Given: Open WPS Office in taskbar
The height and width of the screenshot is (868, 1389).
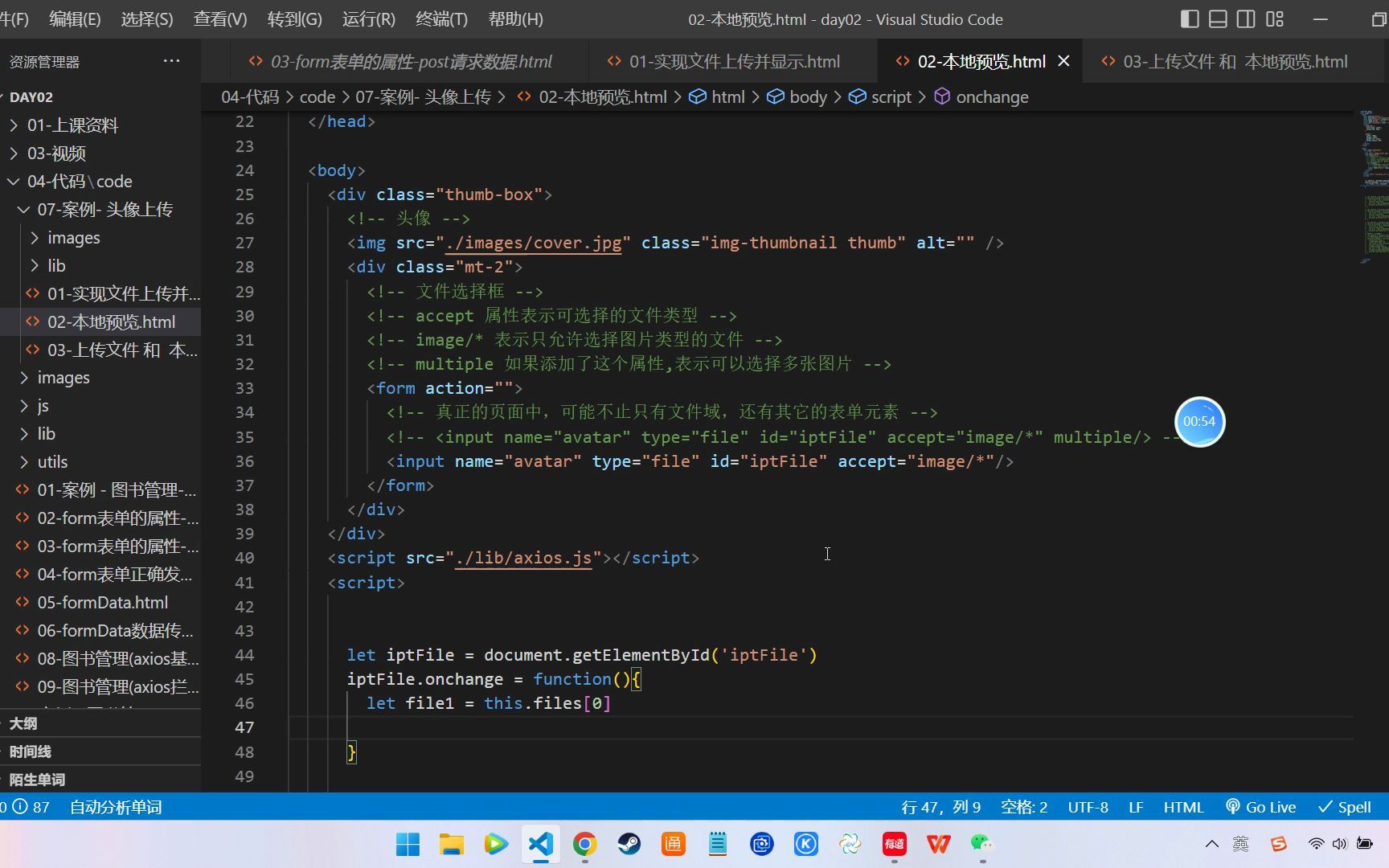Looking at the screenshot, I should pos(938,844).
